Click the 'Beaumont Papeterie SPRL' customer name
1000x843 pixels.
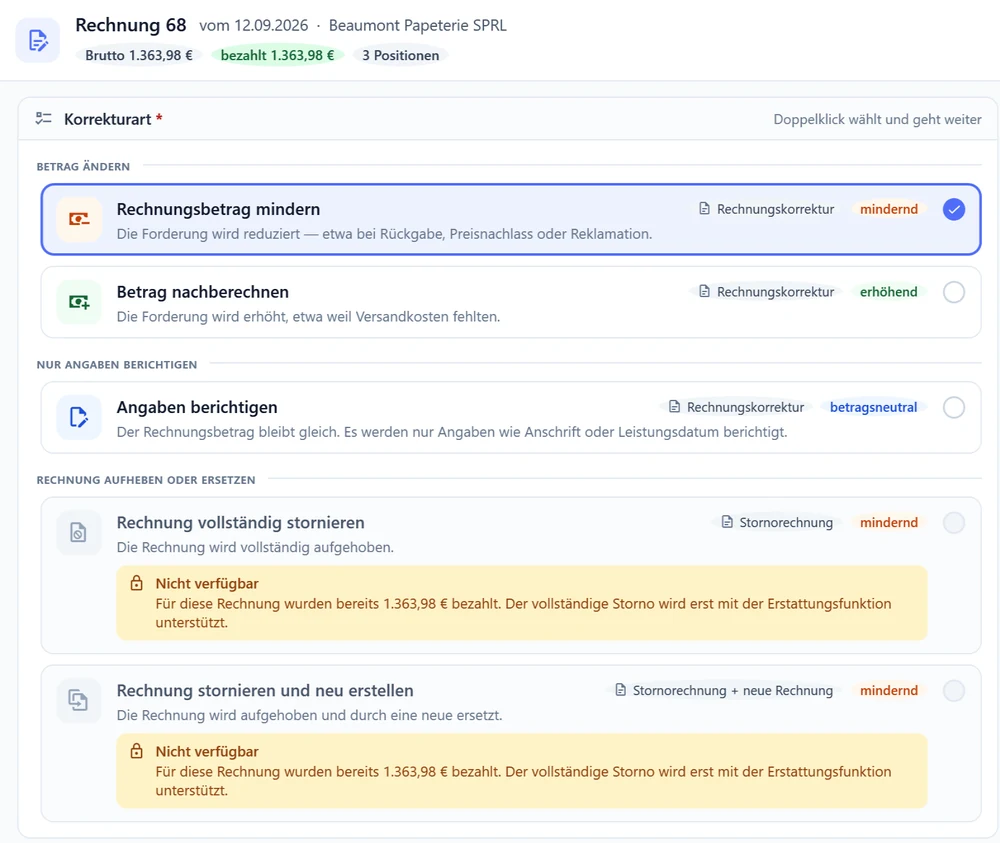tap(418, 26)
